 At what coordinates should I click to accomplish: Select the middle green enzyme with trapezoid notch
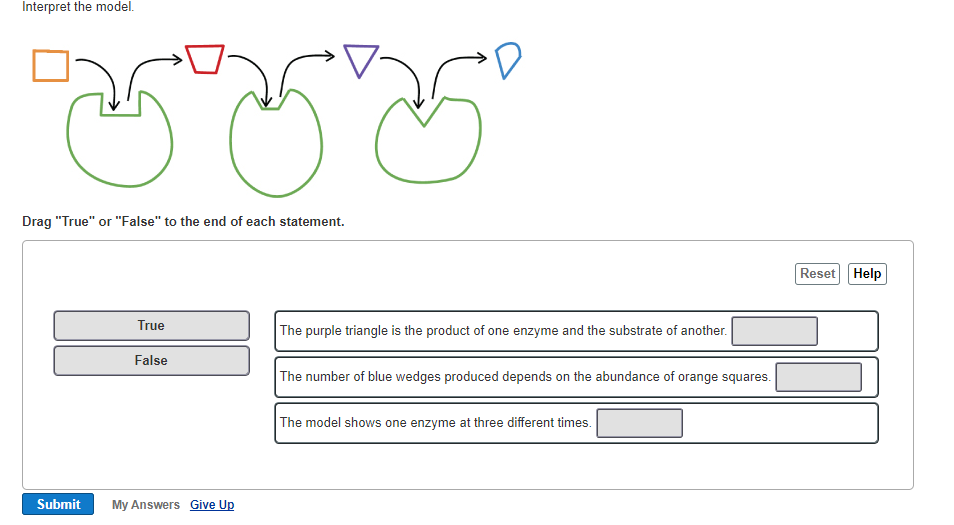click(276, 143)
